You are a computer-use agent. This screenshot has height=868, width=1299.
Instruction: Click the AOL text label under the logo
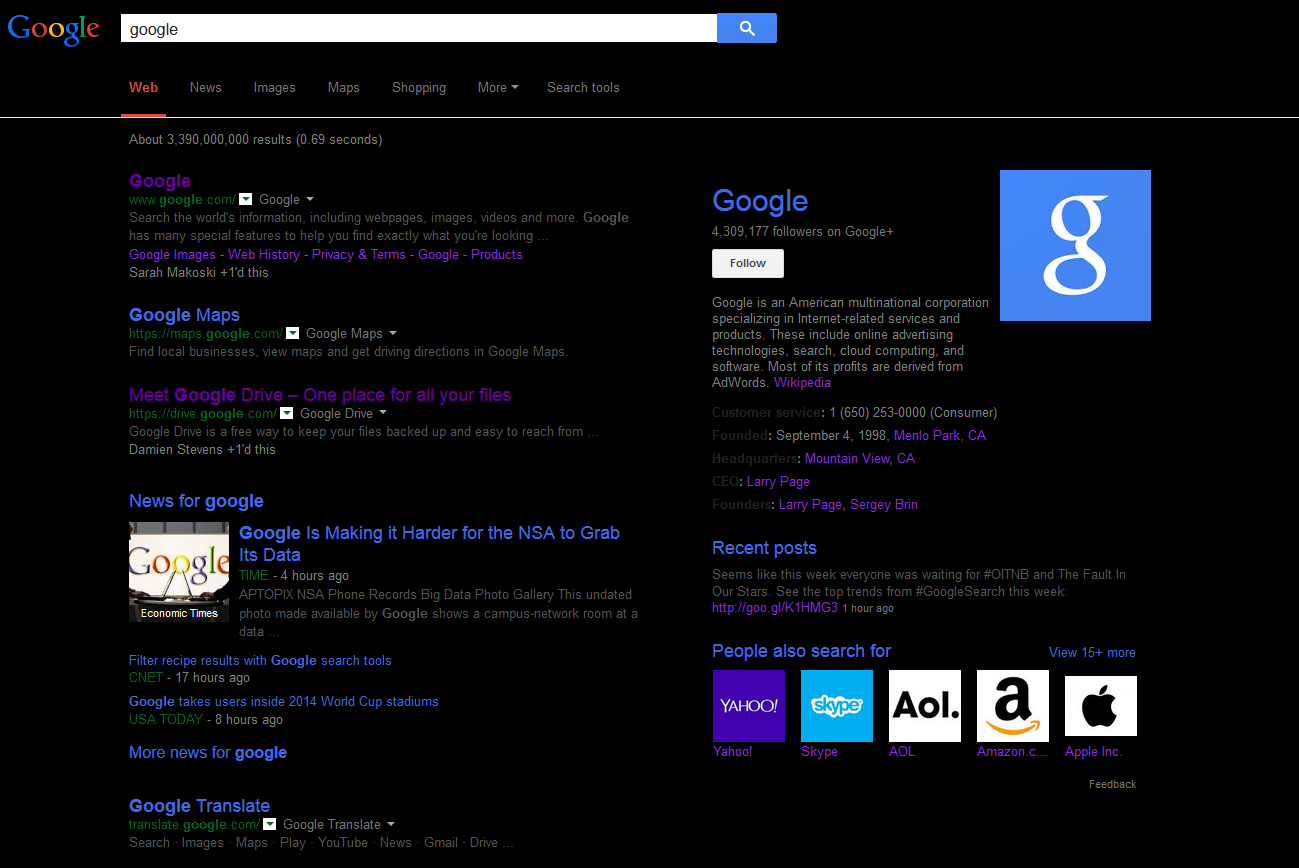[x=902, y=751]
